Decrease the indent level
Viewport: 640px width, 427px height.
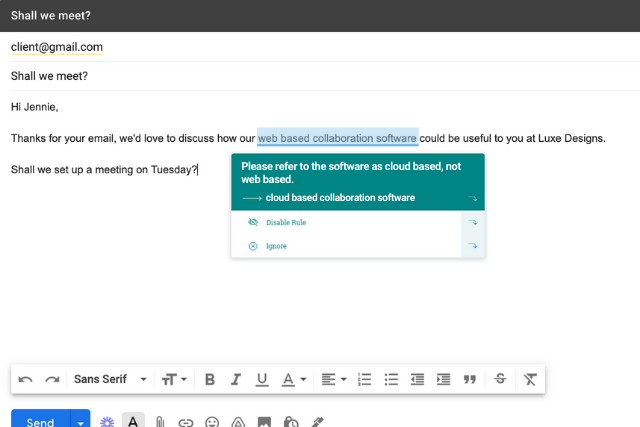tap(417, 380)
